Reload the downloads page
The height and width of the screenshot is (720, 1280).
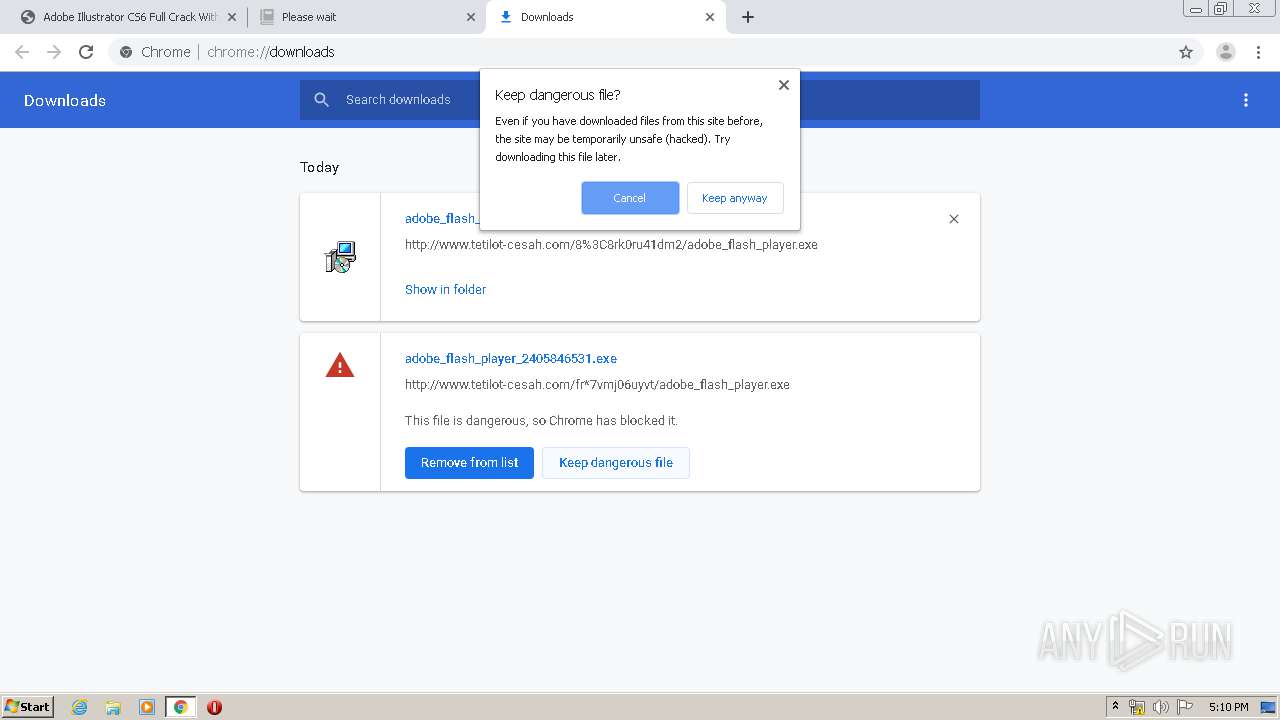[86, 52]
